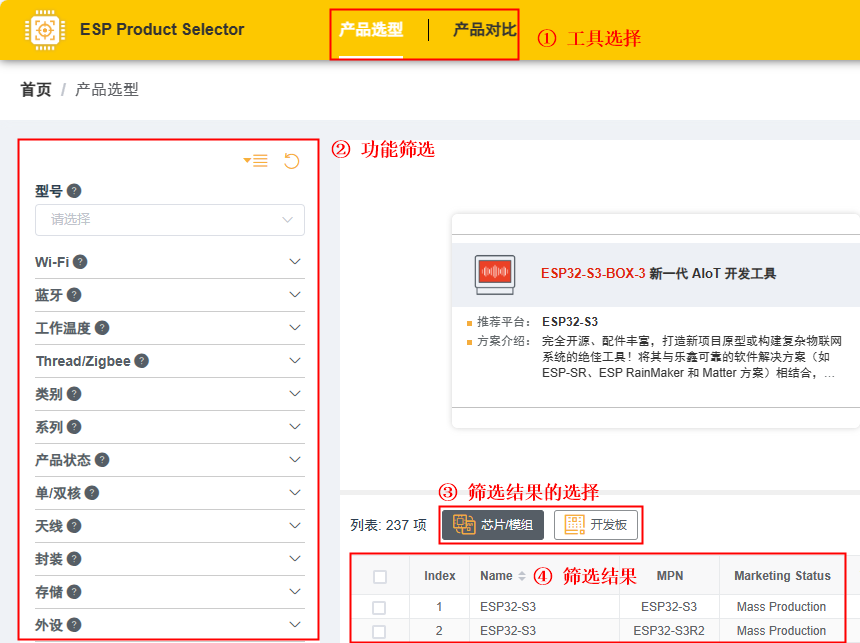Viewport: 860px width, 643px height.
Task: Check the checkbox for row 2 ESP32-S3R2
Action: pos(379,631)
